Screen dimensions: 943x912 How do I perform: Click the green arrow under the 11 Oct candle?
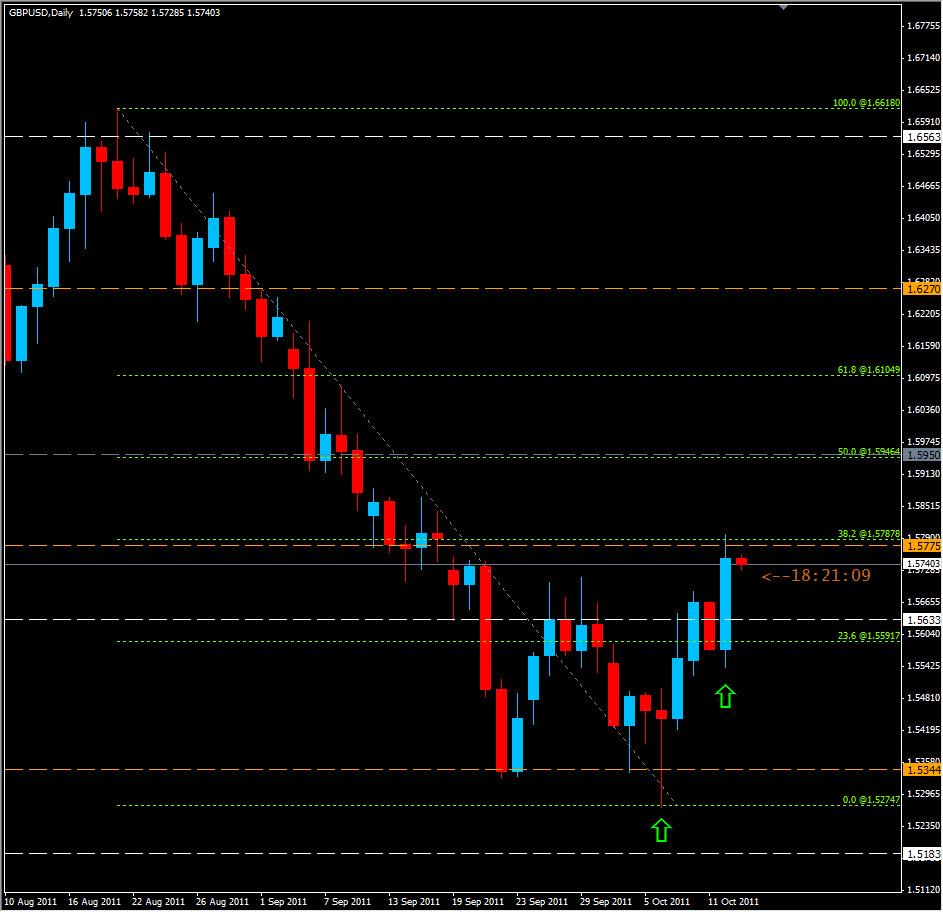(x=725, y=696)
